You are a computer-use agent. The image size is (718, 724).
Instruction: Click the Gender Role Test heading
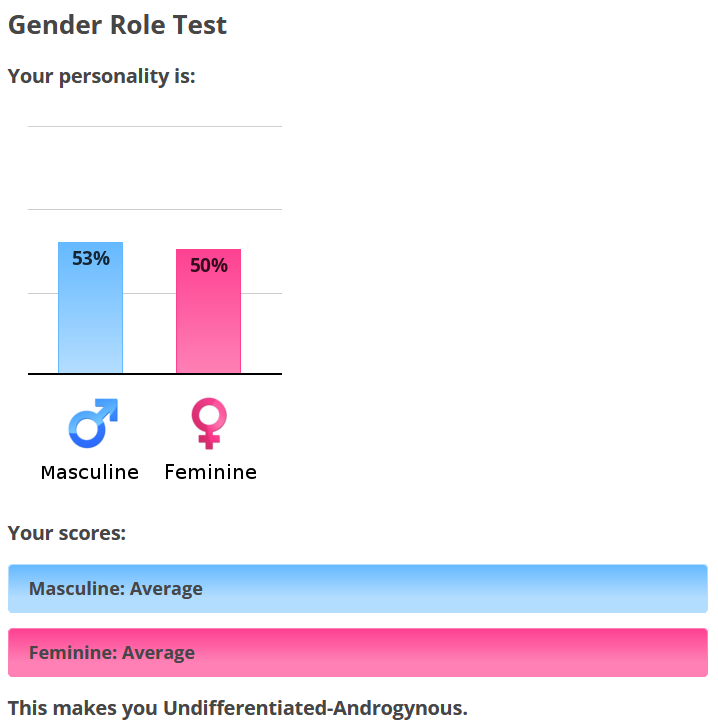pyautogui.click(x=117, y=25)
